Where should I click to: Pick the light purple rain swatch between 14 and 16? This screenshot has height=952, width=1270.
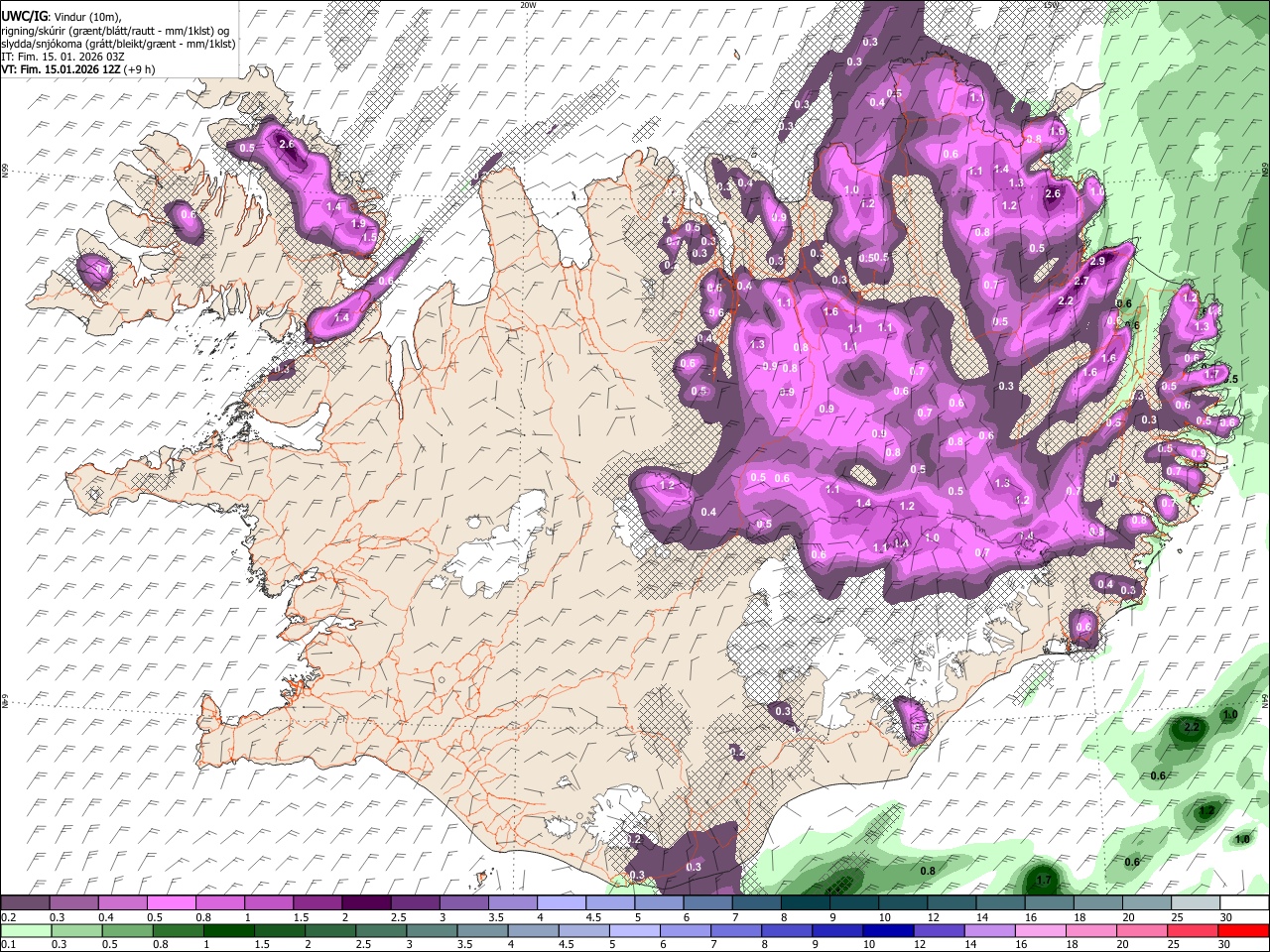click(989, 931)
